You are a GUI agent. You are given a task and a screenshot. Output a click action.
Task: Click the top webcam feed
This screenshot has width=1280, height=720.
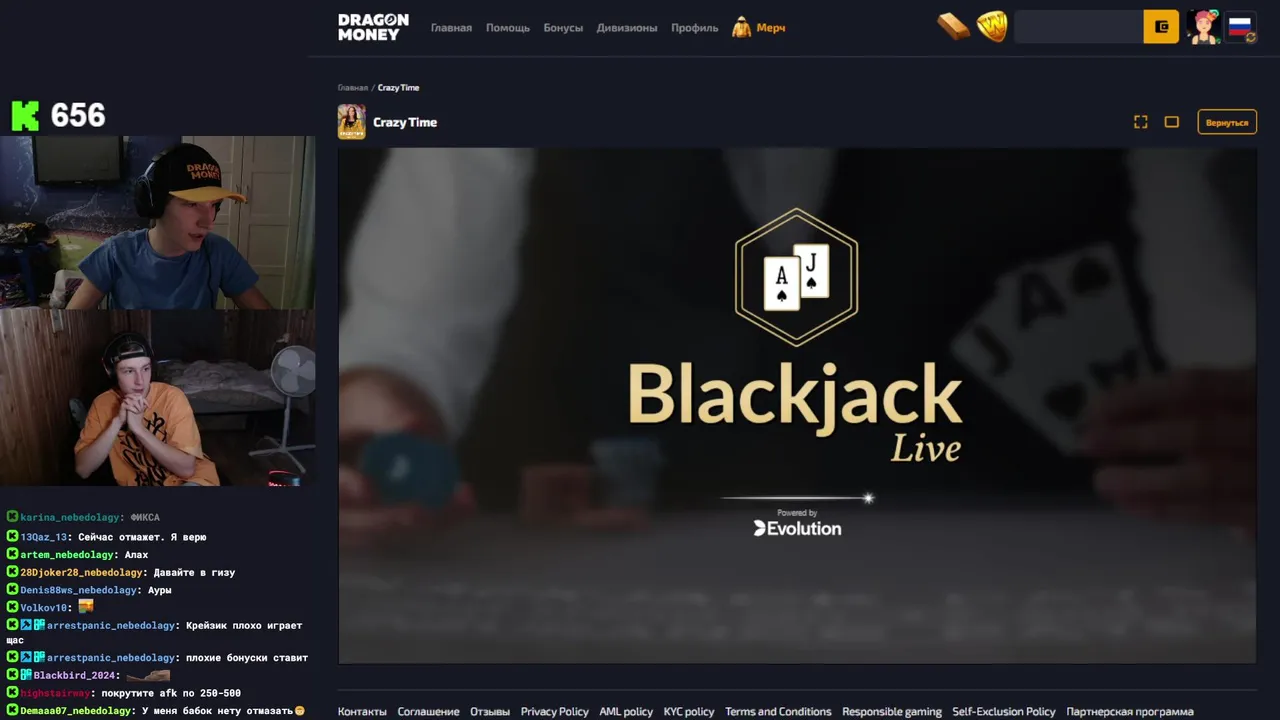coord(158,223)
